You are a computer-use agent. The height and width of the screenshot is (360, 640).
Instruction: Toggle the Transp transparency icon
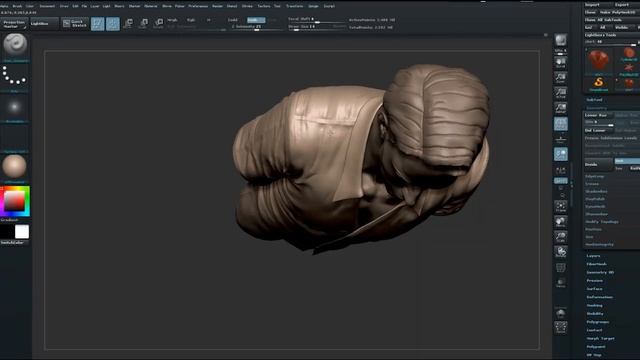561,283
